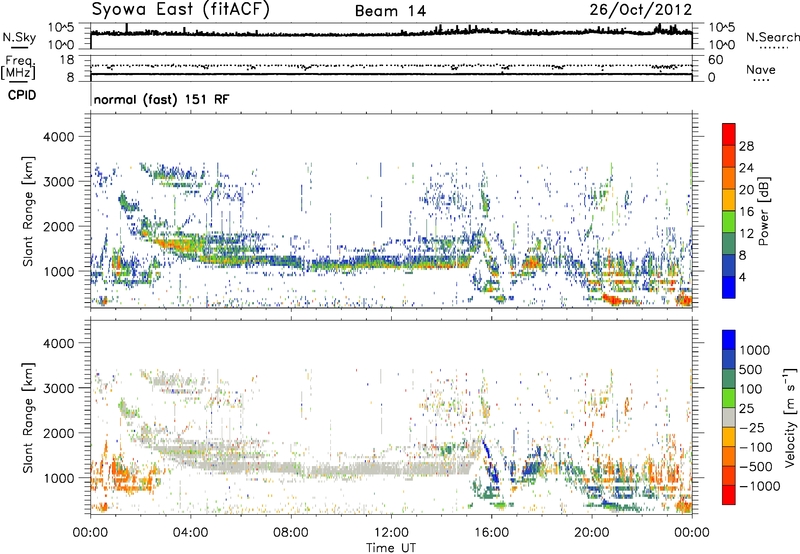Click the '4' tick on power colorbar
The height and width of the screenshot is (554, 800).
pyautogui.click(x=742, y=278)
